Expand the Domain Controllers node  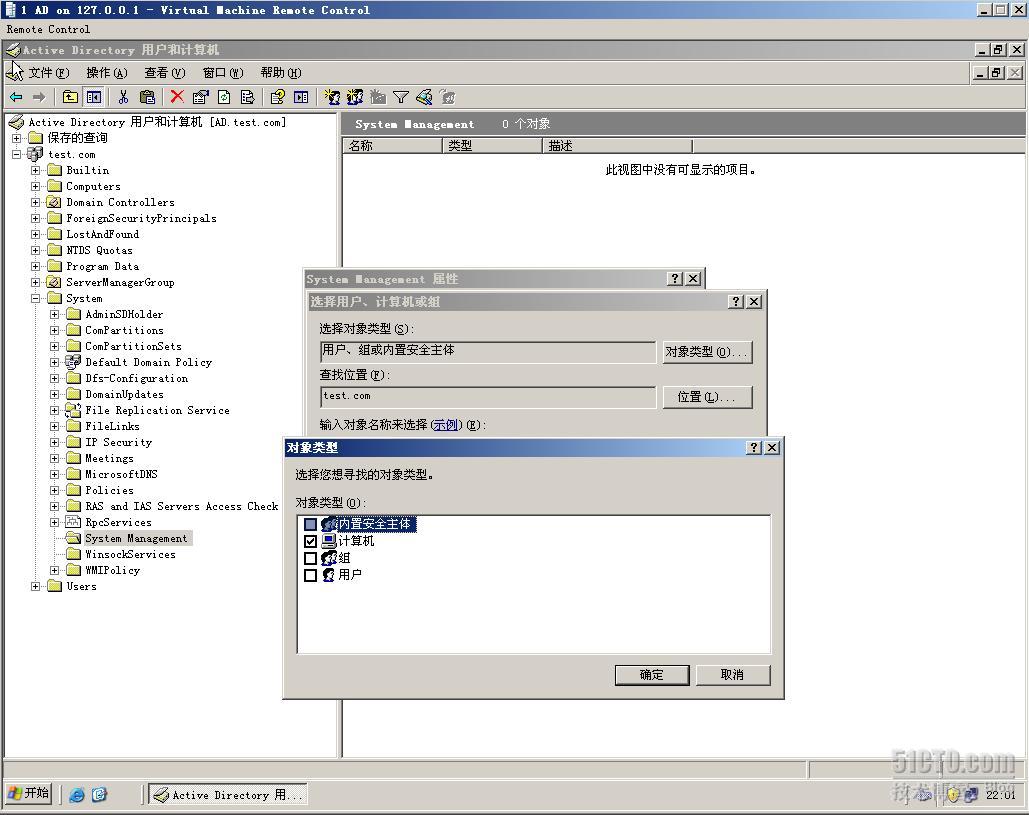[35, 202]
